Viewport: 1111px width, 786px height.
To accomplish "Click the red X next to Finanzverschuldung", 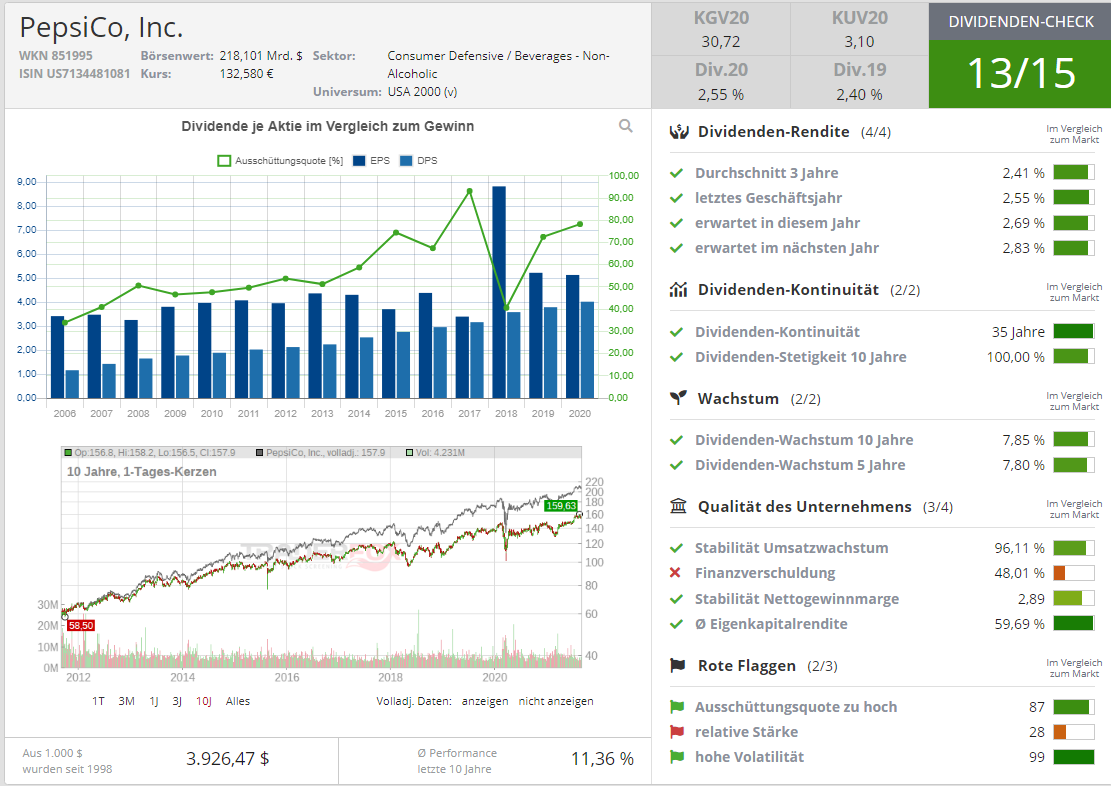I will [x=676, y=573].
